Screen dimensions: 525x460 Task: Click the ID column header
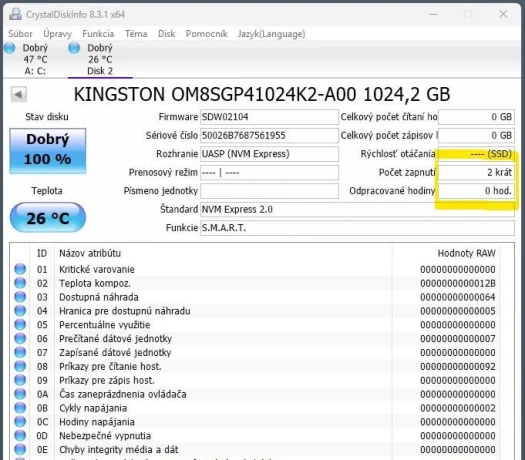(x=42, y=253)
